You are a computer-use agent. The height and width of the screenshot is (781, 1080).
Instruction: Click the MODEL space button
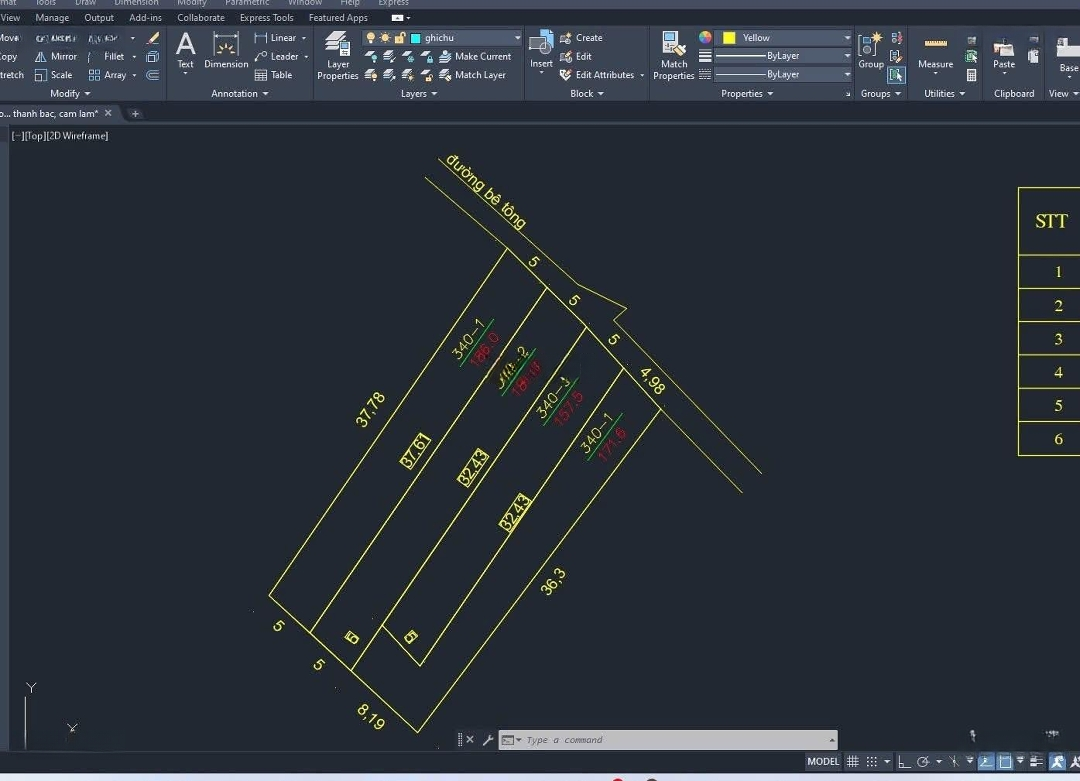pyautogui.click(x=823, y=762)
